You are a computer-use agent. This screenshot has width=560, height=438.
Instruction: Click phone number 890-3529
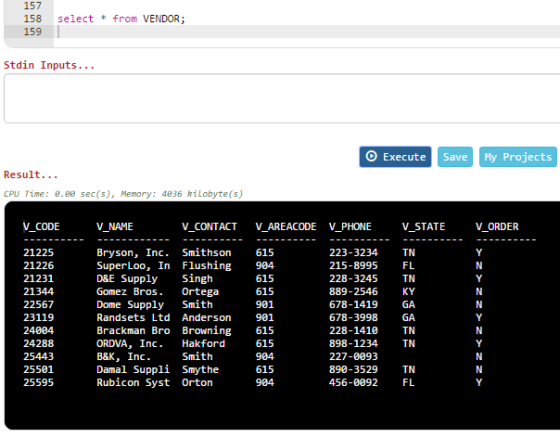[353, 369]
